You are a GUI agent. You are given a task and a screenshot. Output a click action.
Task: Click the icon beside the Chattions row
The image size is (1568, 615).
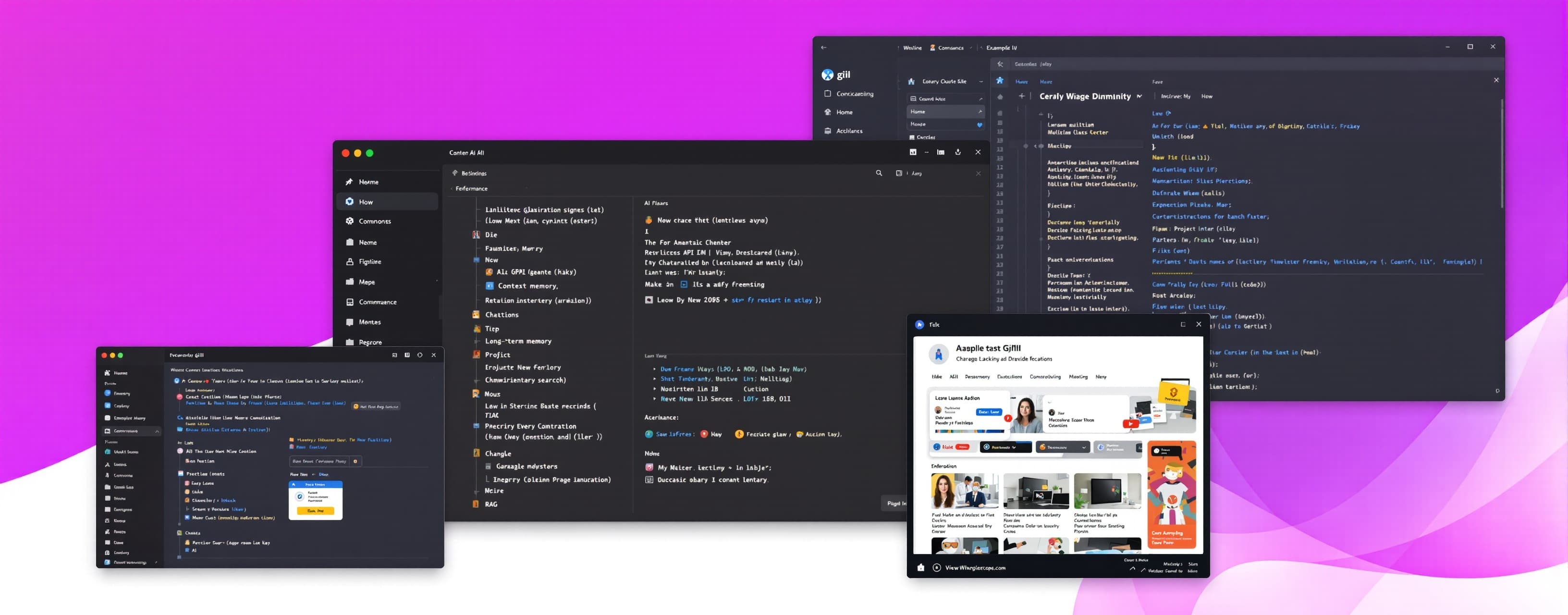476,315
